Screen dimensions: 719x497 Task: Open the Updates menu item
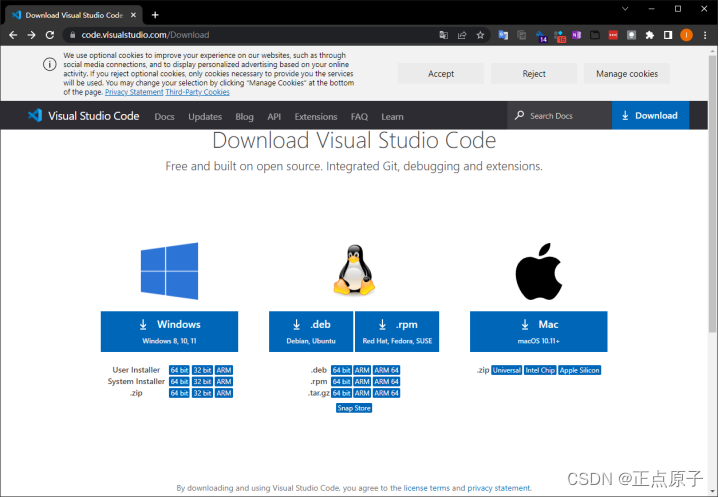pos(205,116)
